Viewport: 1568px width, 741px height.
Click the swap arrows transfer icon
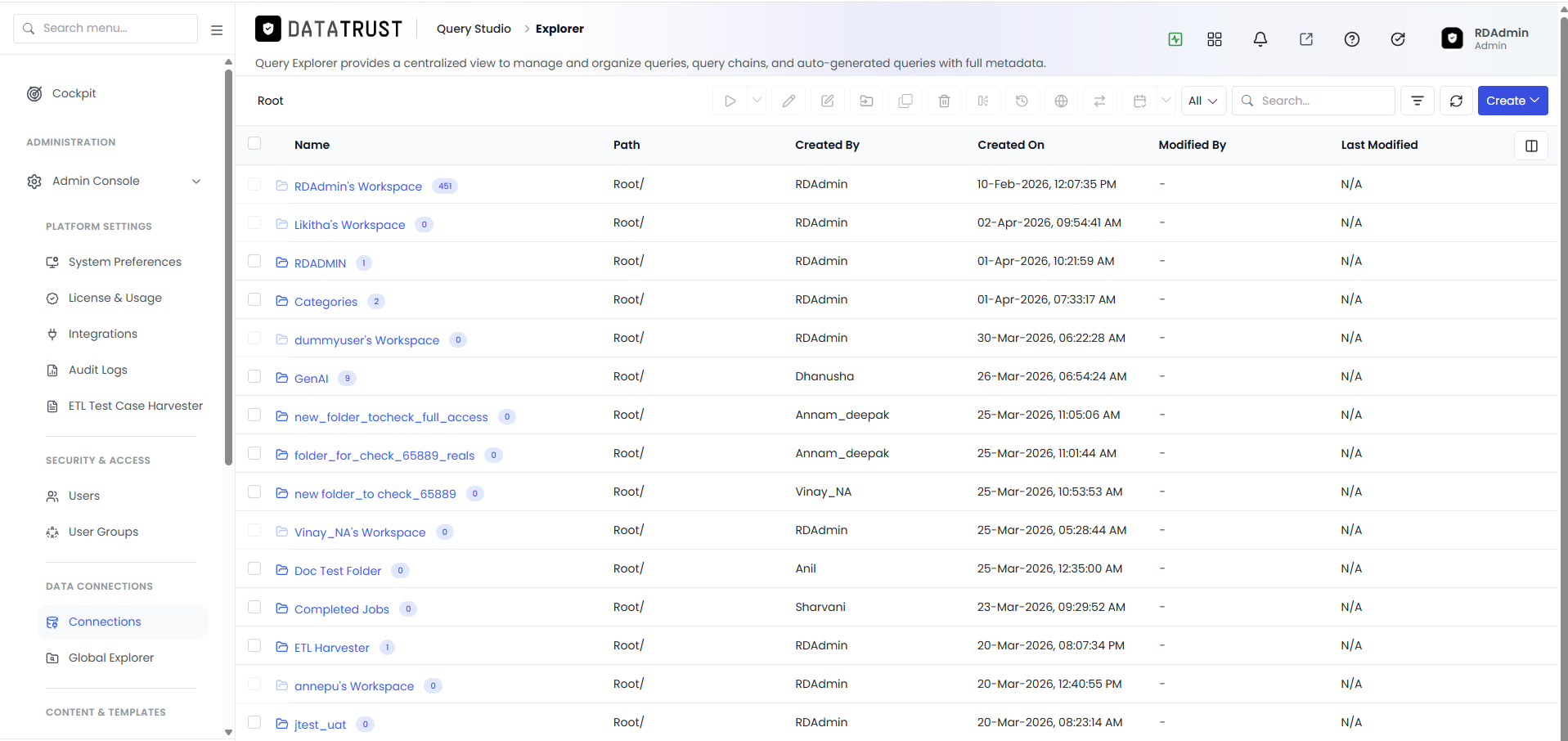pyautogui.click(x=1099, y=101)
